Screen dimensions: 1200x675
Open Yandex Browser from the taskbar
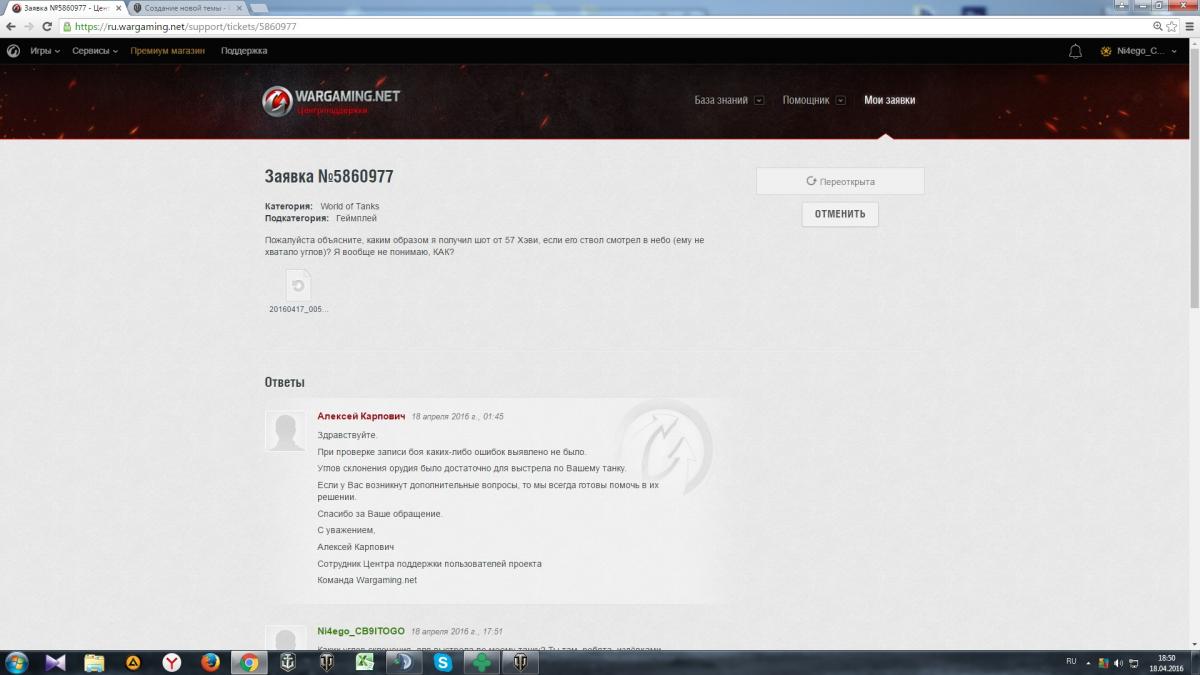[172, 662]
